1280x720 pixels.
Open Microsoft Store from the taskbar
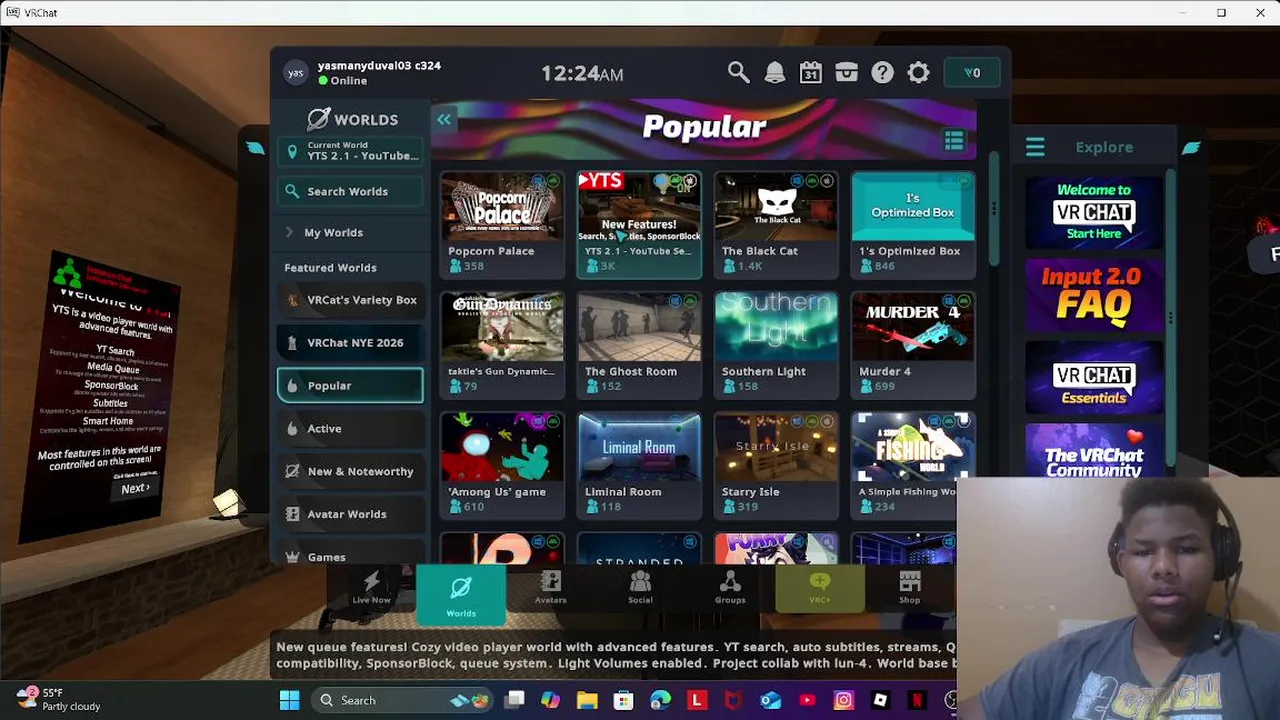pos(624,700)
